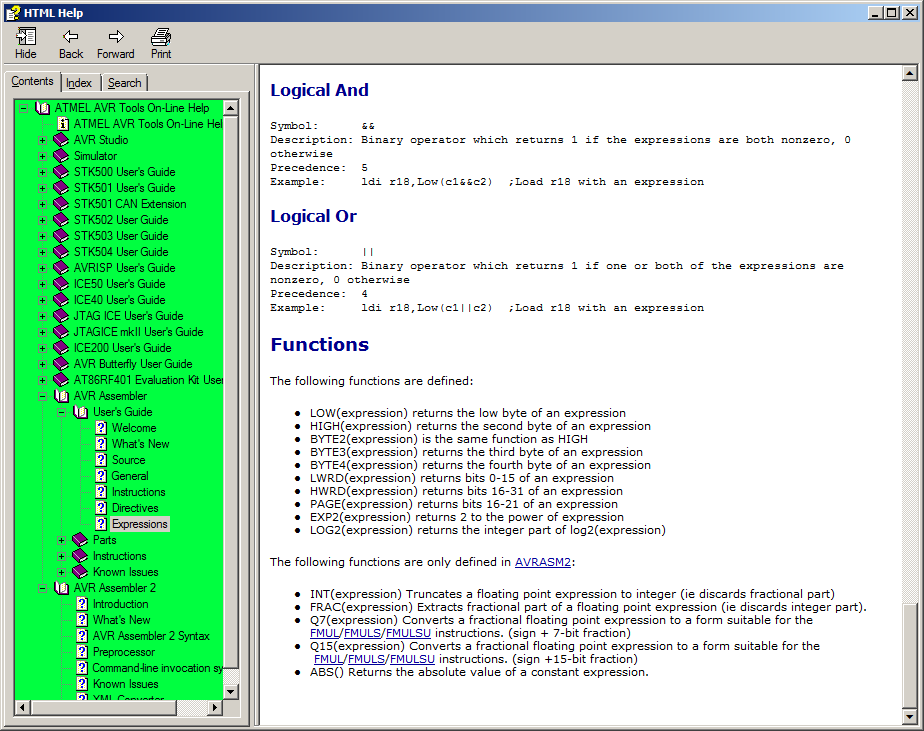Expand the Instructions node under AVR Assembler
Screen dimensions: 924x731
coord(61,556)
